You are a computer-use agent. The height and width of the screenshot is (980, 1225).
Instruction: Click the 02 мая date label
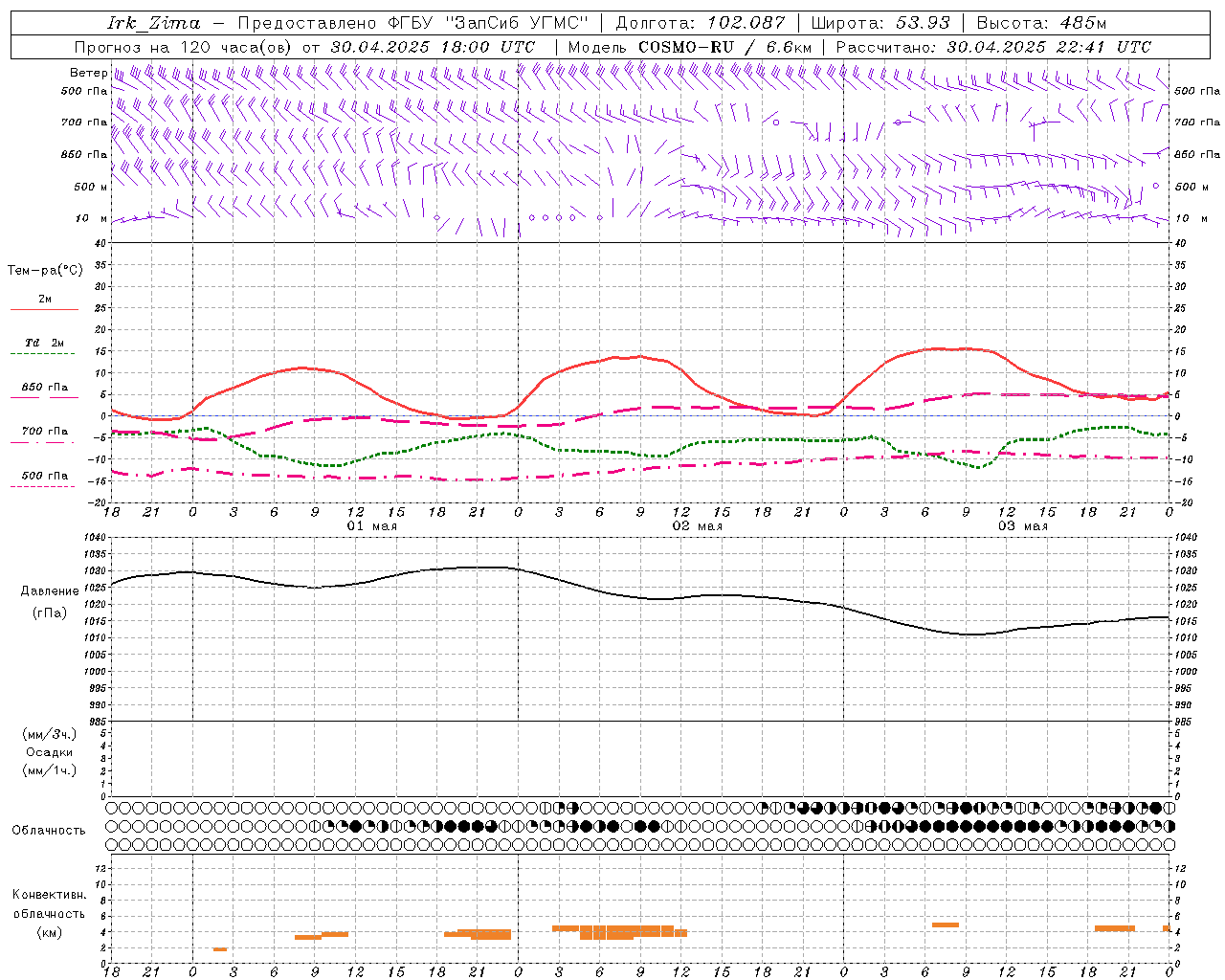pyautogui.click(x=697, y=526)
